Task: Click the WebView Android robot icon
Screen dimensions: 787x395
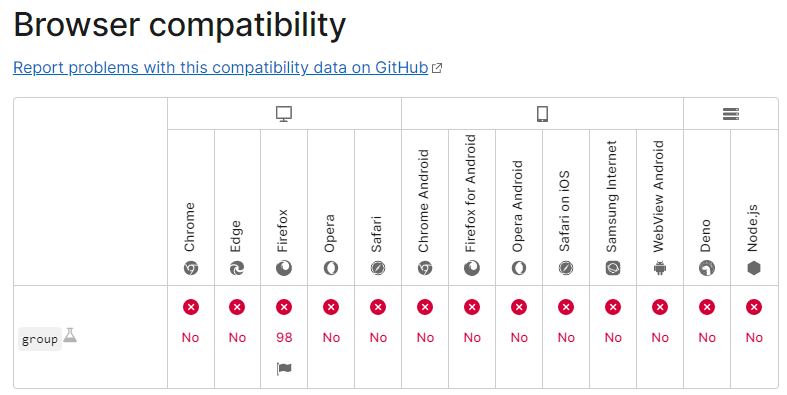Action: (x=660, y=269)
